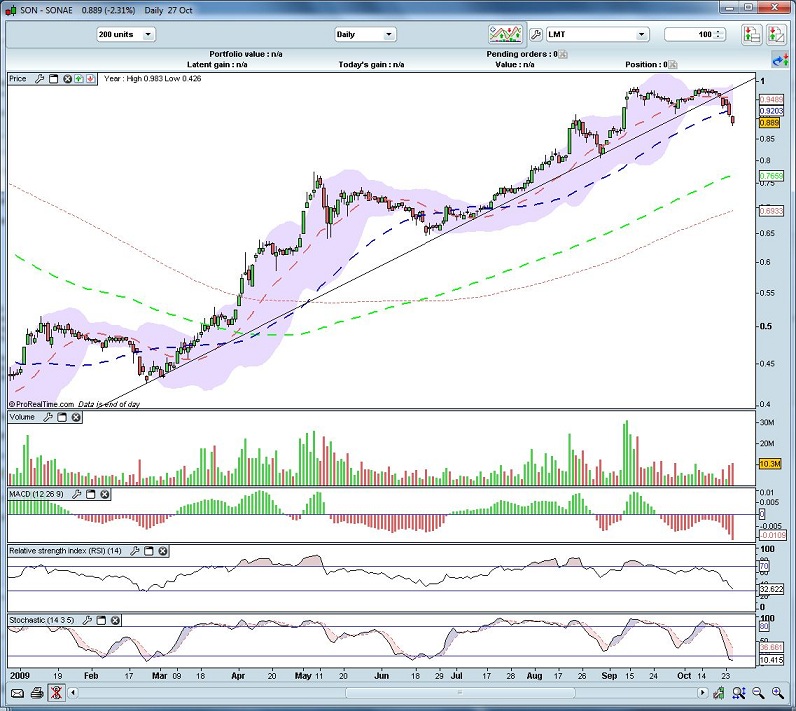Viewport: 796px width, 711px height.
Task: Maximize the Stochastic panel
Action: [102, 620]
